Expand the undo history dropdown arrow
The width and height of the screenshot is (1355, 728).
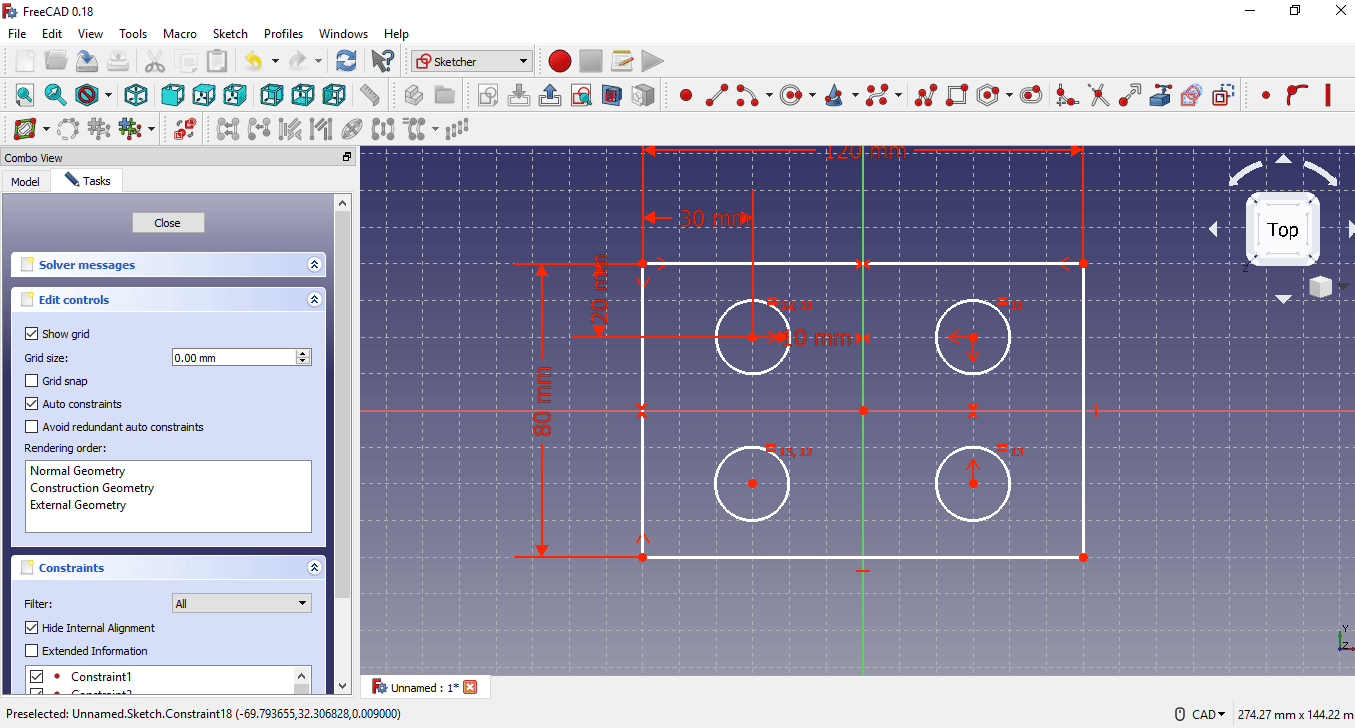[274, 61]
